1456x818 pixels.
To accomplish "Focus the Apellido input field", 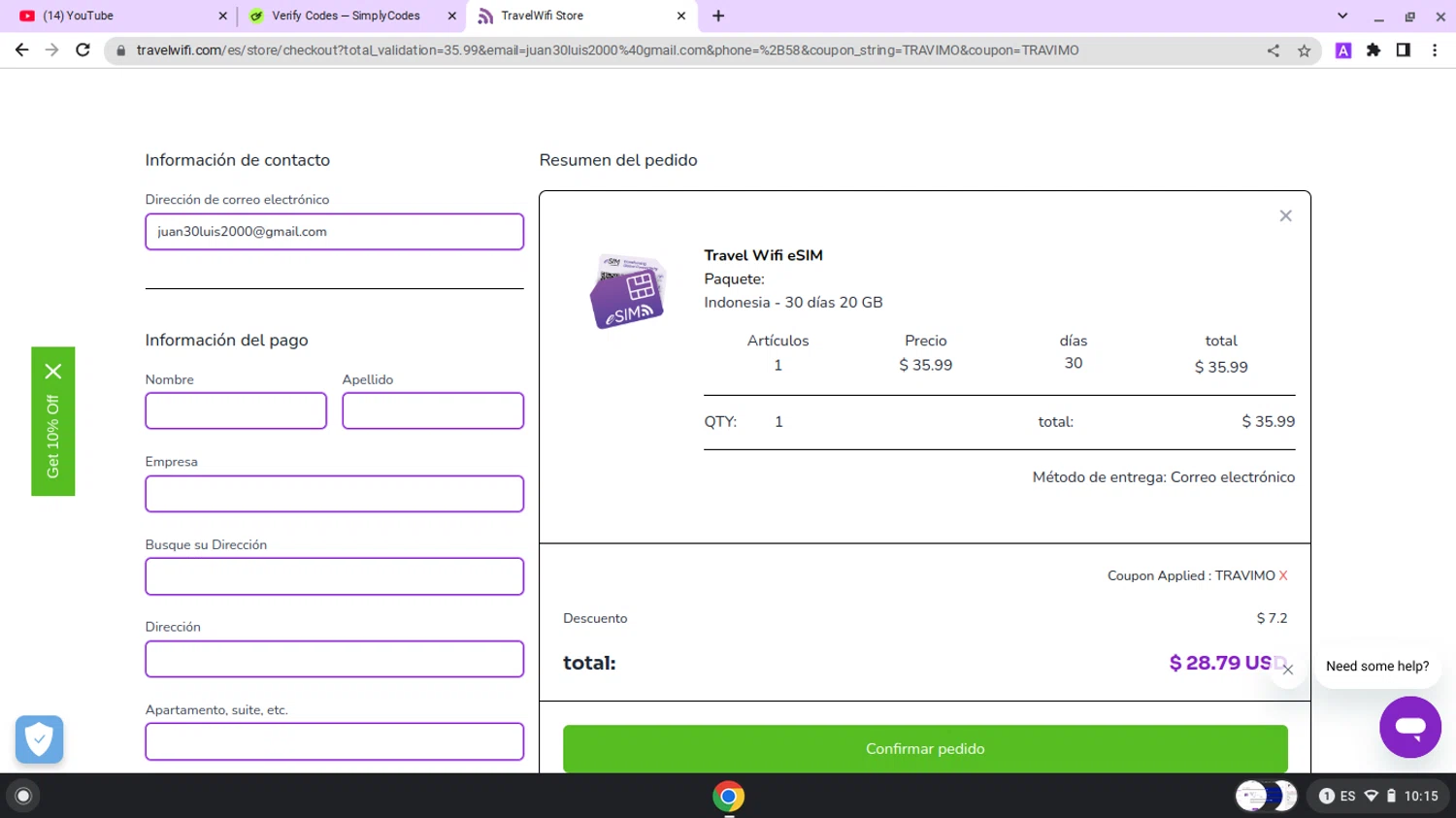I will pyautogui.click(x=433, y=410).
